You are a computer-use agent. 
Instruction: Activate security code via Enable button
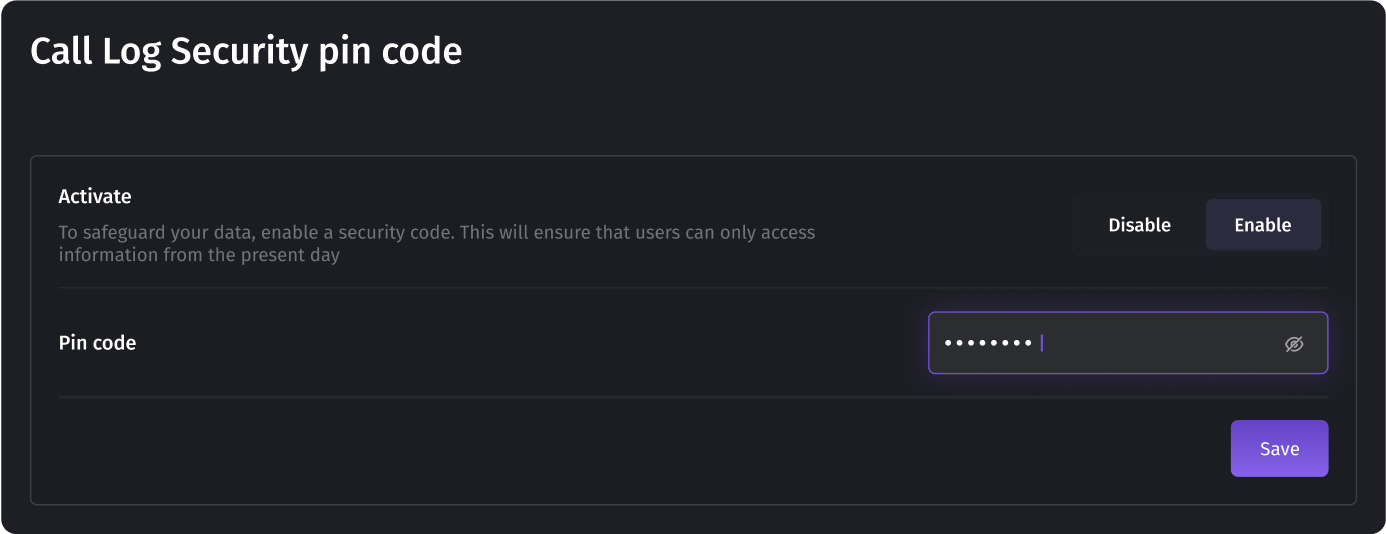pos(1263,225)
